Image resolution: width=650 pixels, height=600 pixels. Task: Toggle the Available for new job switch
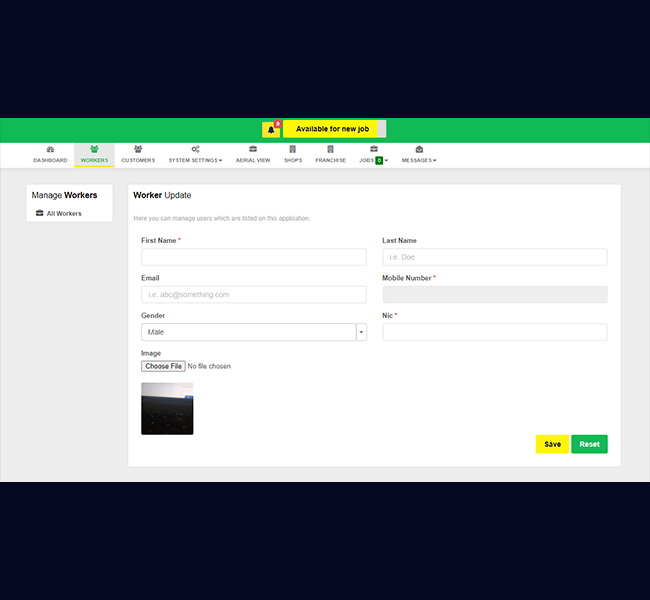coord(333,129)
